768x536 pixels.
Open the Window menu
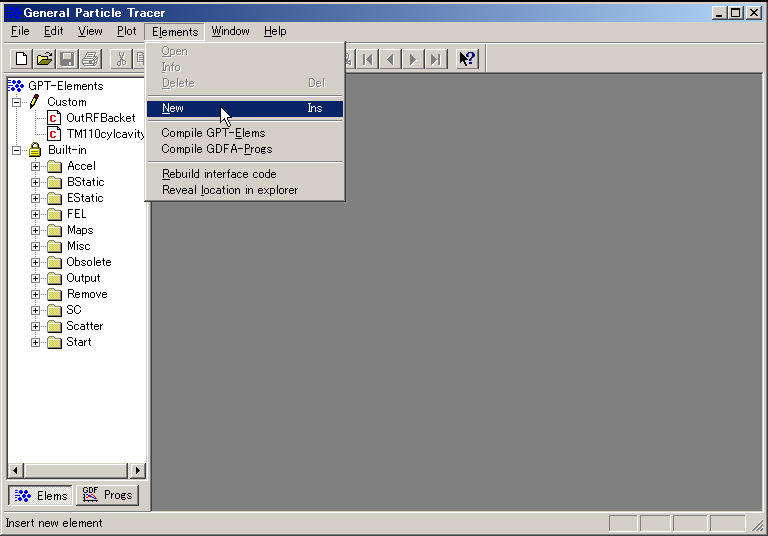tap(230, 31)
